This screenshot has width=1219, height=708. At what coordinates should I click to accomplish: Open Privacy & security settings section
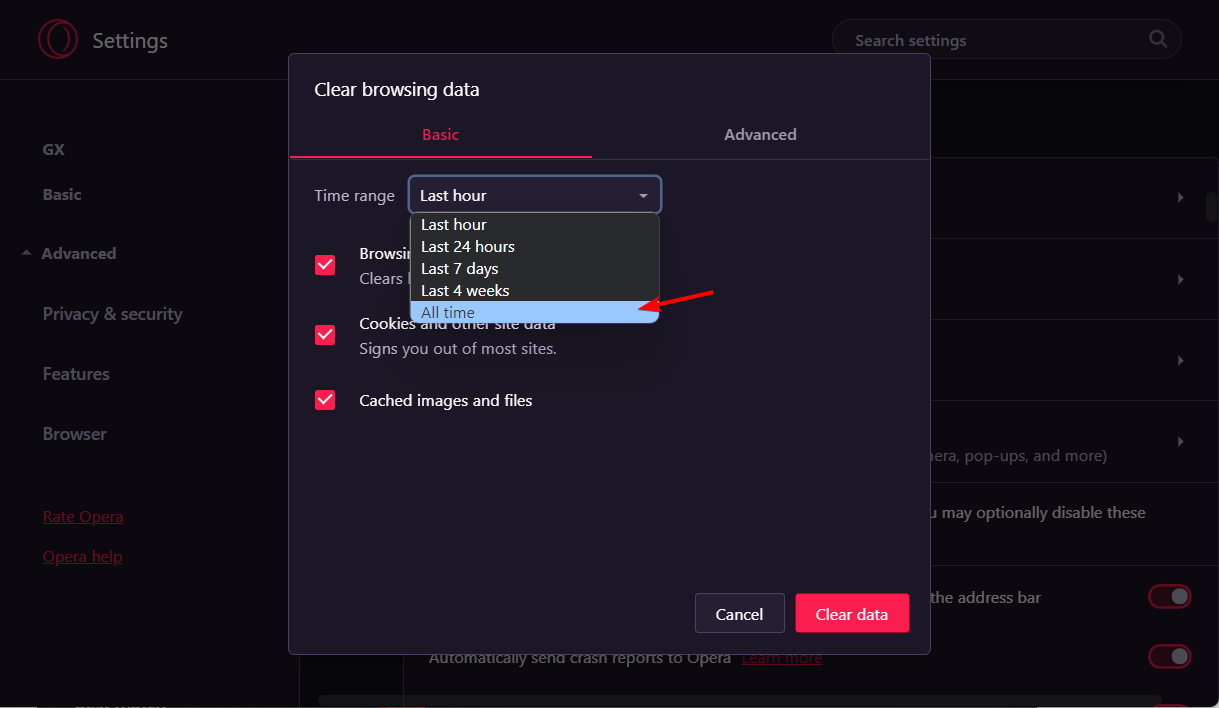click(112, 314)
